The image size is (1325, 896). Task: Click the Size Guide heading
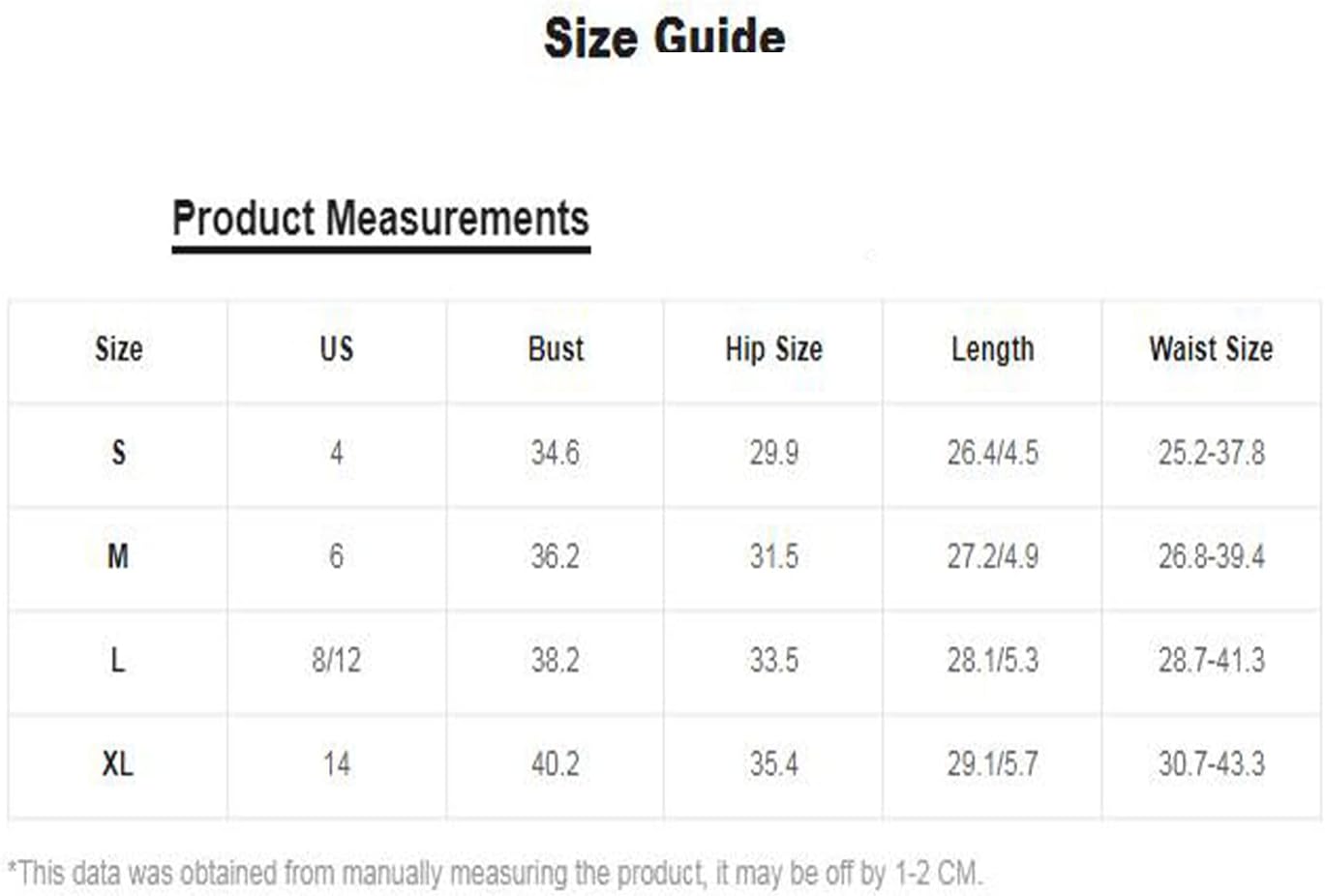[x=664, y=38]
